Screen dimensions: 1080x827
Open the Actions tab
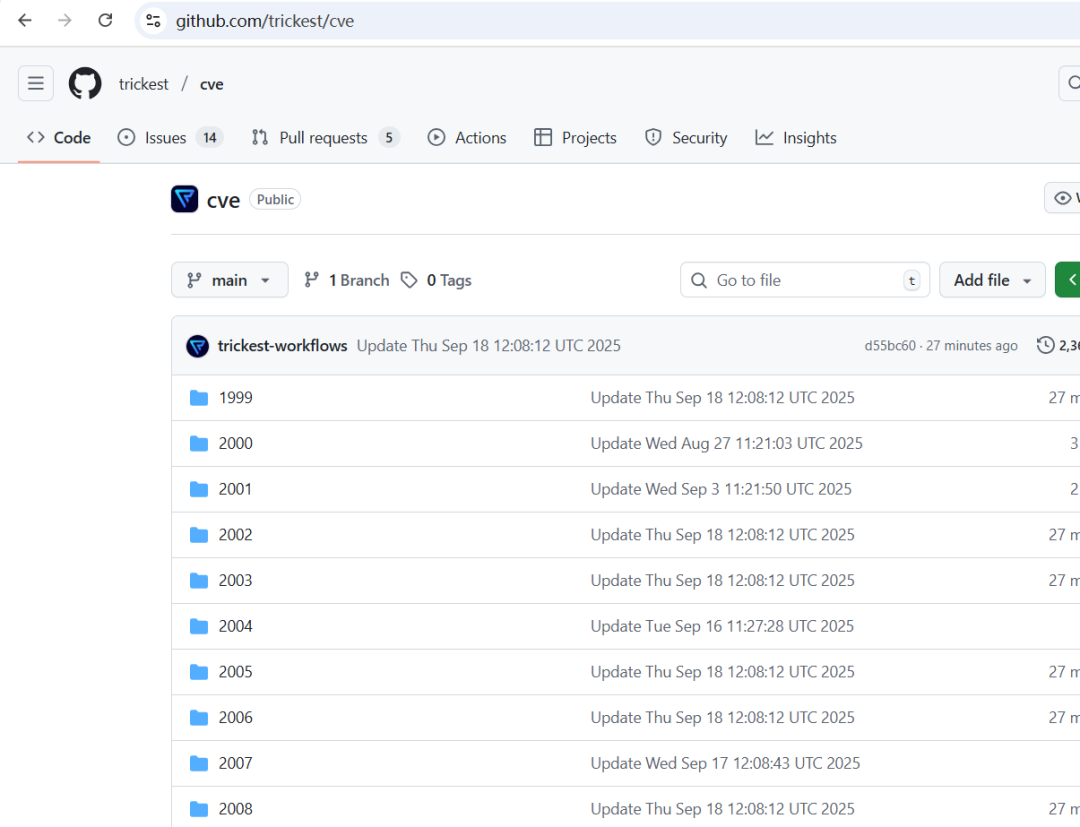coord(467,138)
